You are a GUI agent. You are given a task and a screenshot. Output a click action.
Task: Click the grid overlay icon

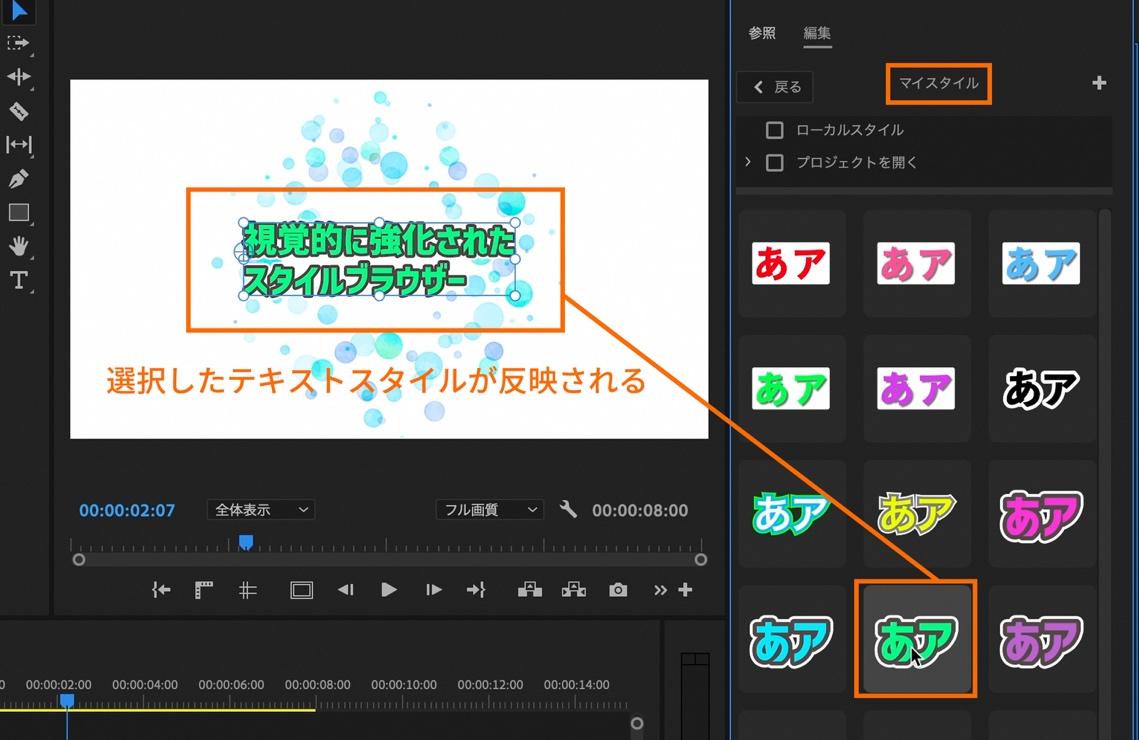(248, 590)
